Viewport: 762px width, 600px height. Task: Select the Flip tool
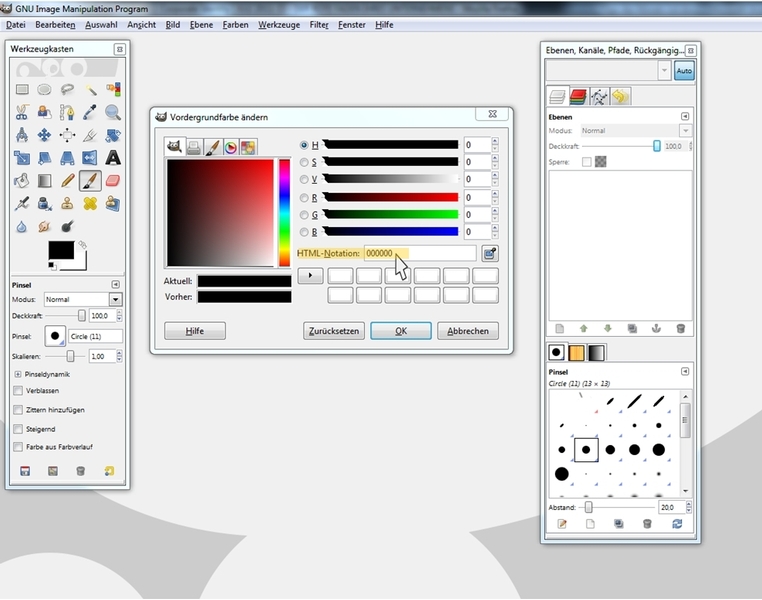point(90,158)
